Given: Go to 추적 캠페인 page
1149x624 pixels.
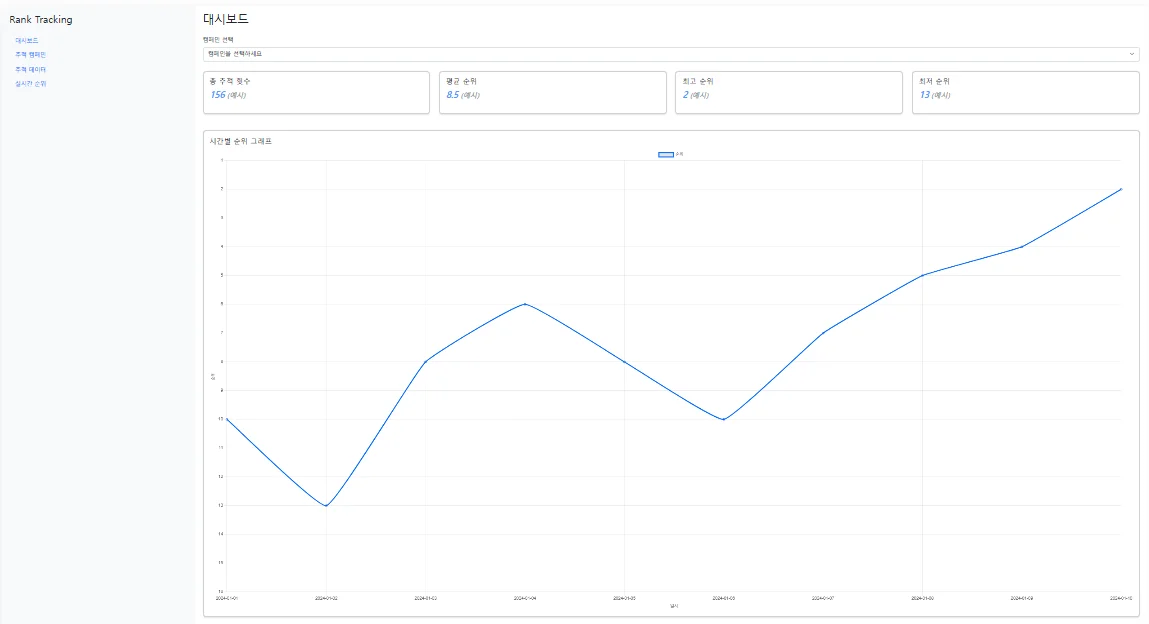Looking at the screenshot, I should [x=30, y=54].
